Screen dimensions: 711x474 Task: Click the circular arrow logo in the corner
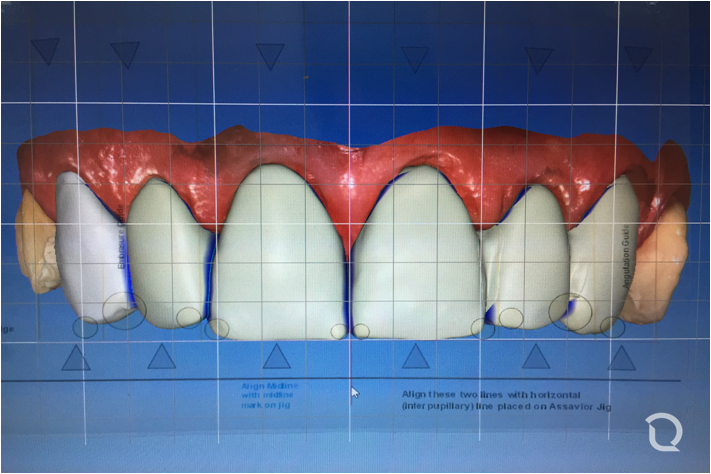(x=664, y=432)
